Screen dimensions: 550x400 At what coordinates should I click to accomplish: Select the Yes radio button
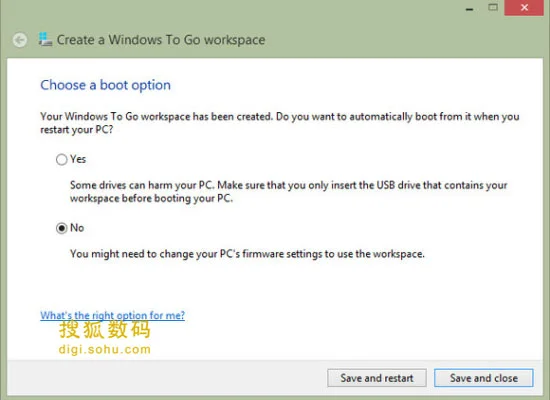(x=61, y=159)
